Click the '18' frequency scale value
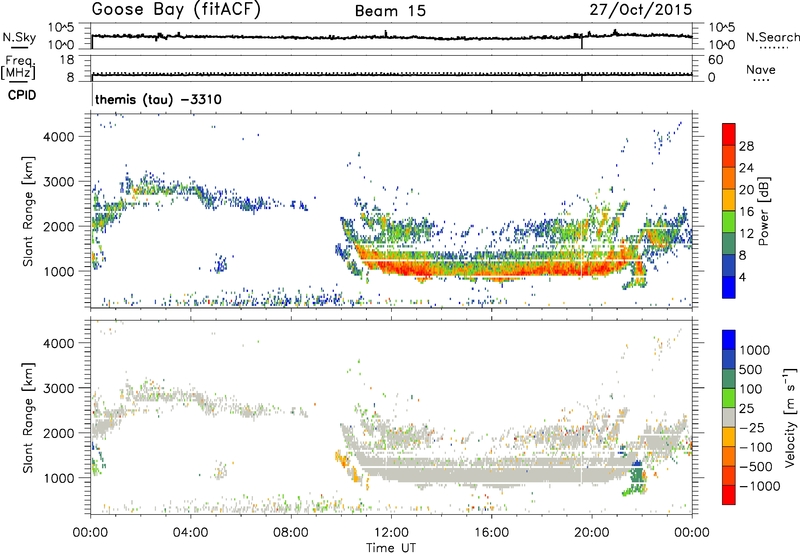 coord(67,60)
